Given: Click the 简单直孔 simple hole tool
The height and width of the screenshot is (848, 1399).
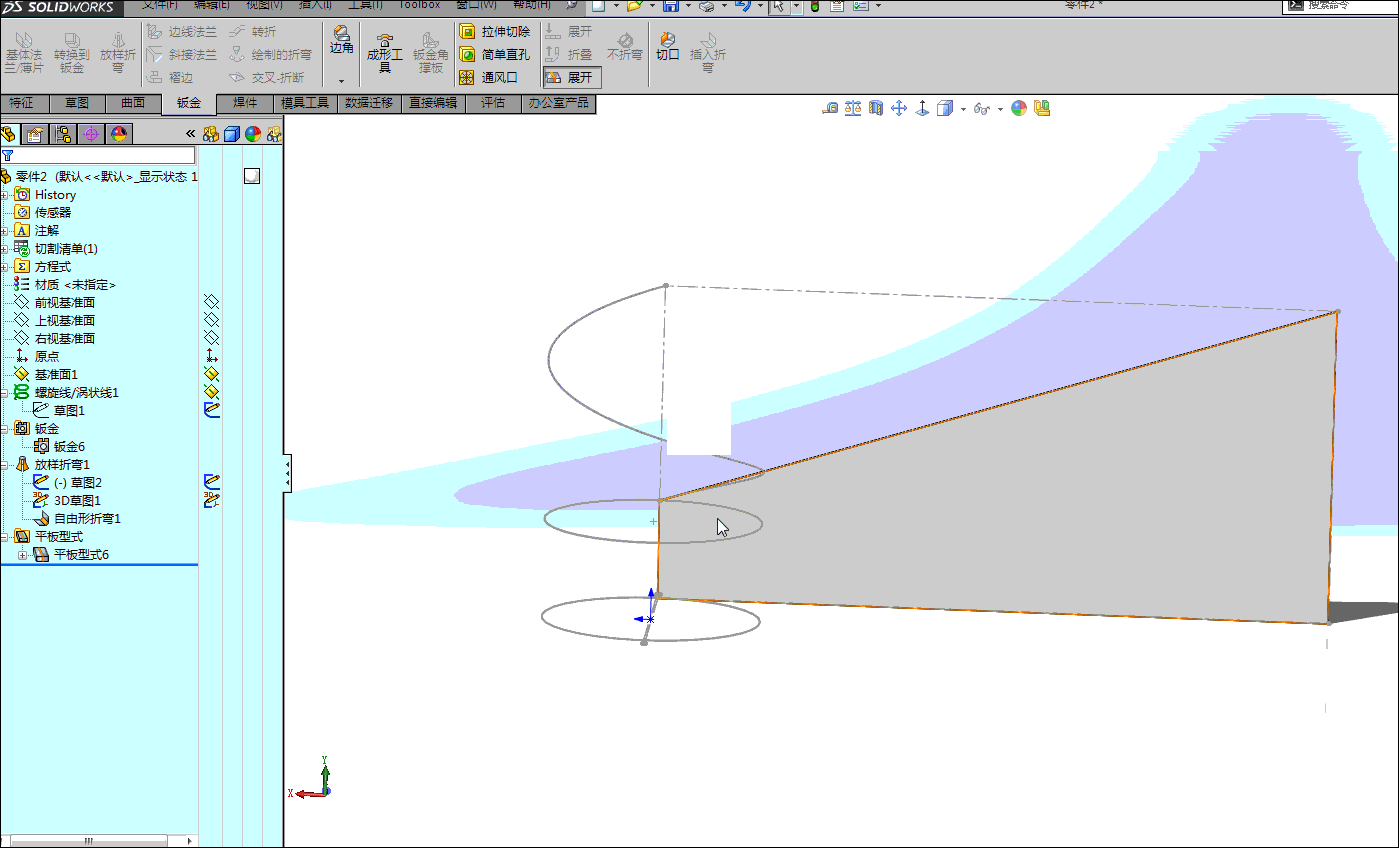Looking at the screenshot, I should pyautogui.click(x=494, y=54).
